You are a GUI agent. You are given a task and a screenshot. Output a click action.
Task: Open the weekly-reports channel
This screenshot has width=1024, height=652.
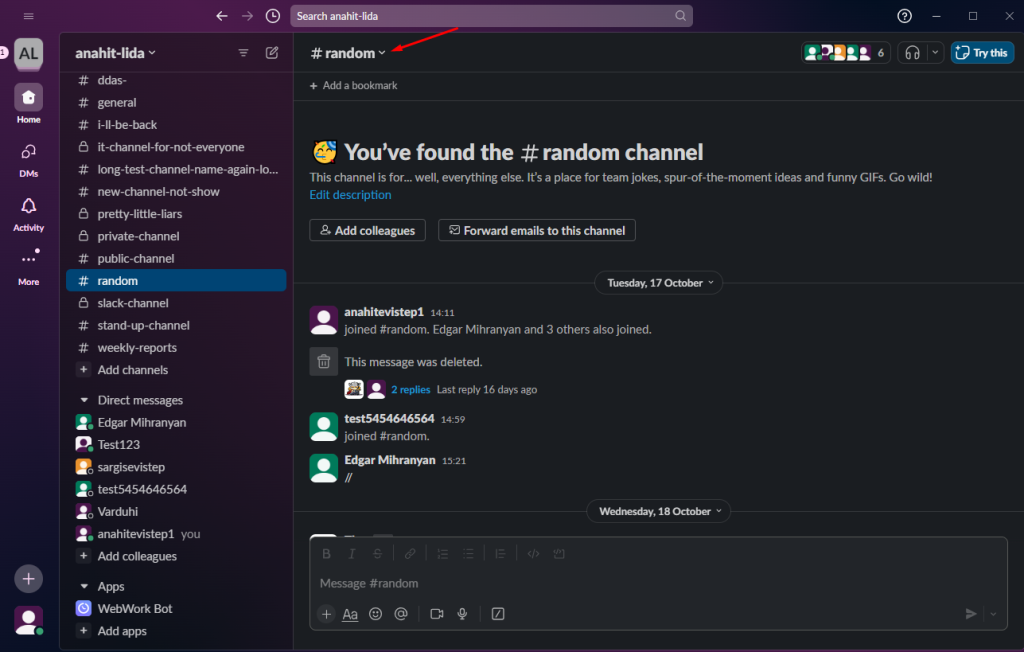pos(176,348)
